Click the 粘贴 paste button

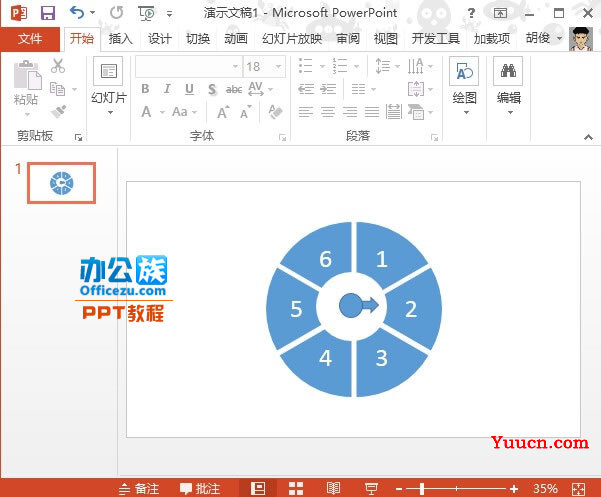click(27, 88)
